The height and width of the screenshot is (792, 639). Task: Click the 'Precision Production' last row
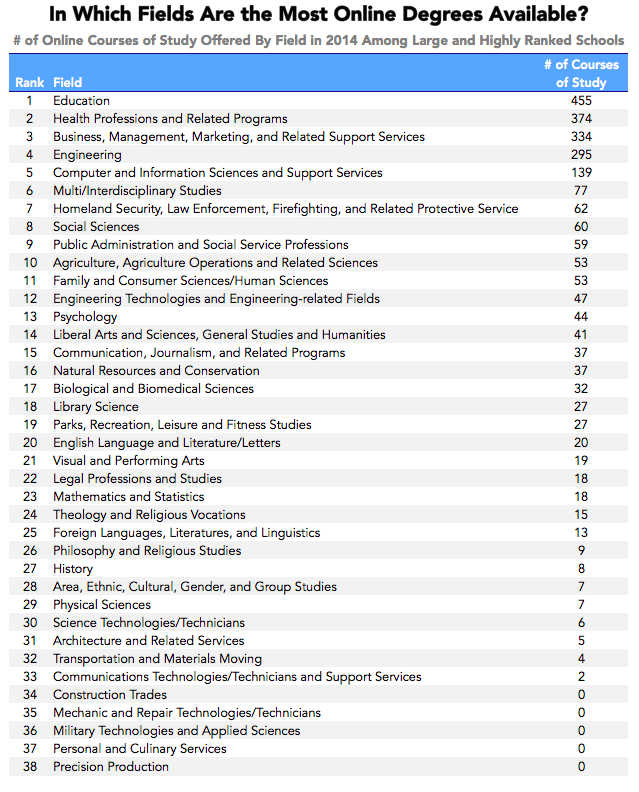[111, 767]
